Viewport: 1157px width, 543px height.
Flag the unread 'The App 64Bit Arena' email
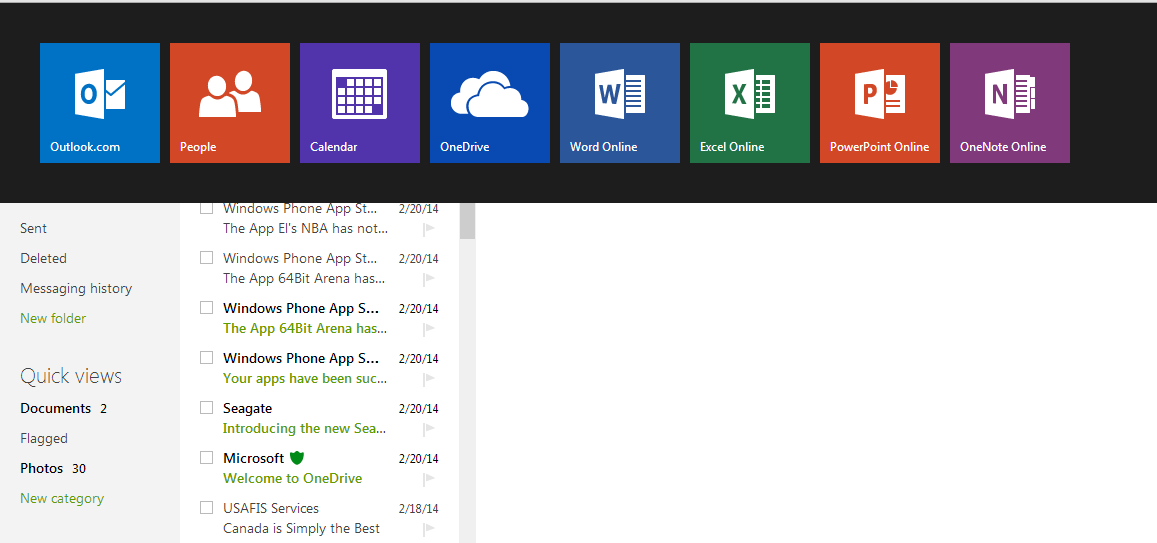pos(429,328)
